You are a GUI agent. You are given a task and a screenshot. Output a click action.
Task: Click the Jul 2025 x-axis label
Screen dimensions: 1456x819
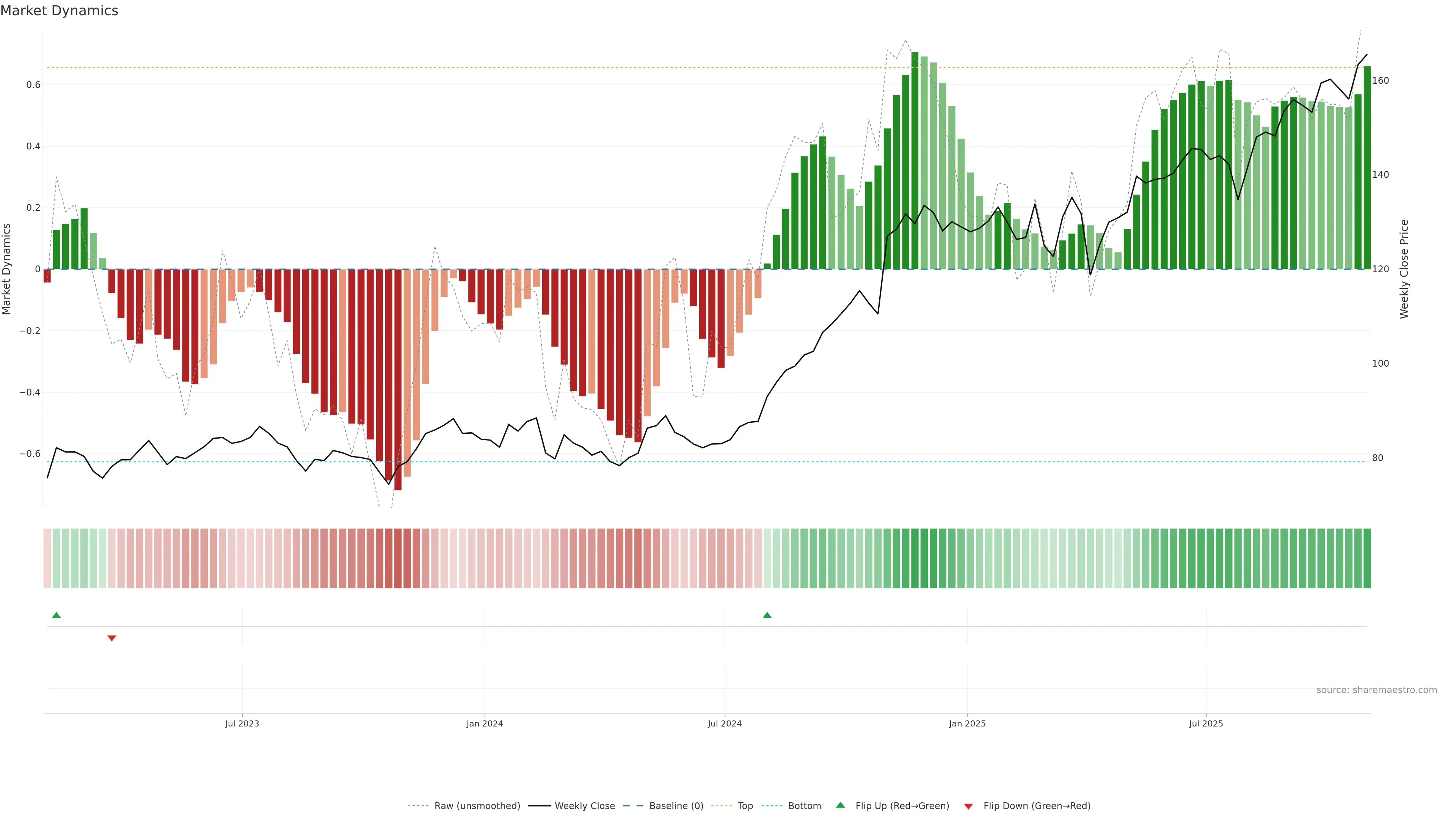point(1206,723)
